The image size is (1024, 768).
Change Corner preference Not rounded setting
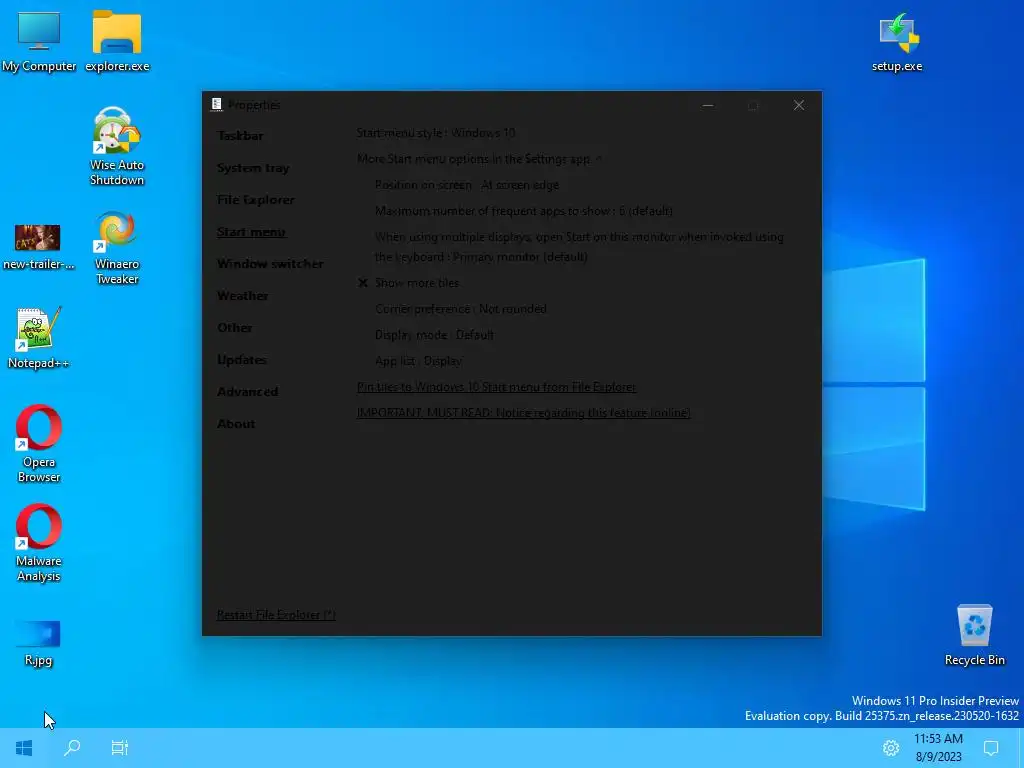461,309
